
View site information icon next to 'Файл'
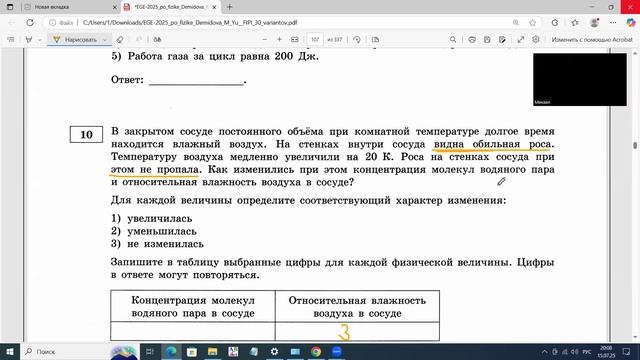(x=52, y=23)
